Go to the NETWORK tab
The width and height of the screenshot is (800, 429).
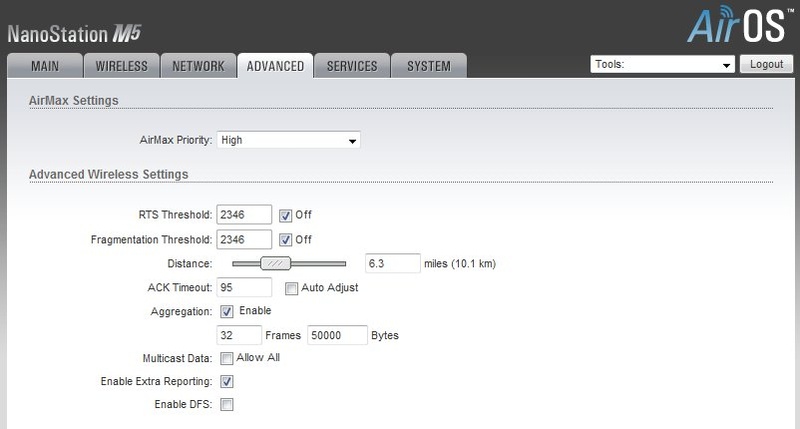point(198,66)
